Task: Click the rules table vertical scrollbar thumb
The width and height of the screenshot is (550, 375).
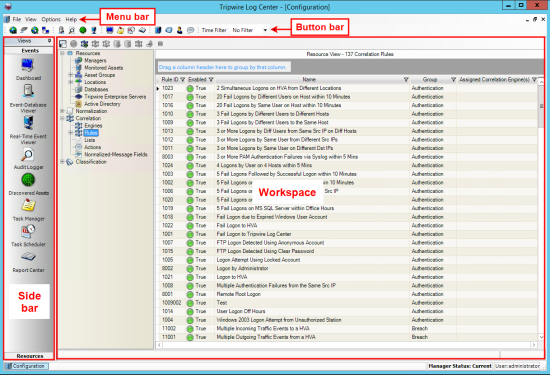Action: coord(541,106)
